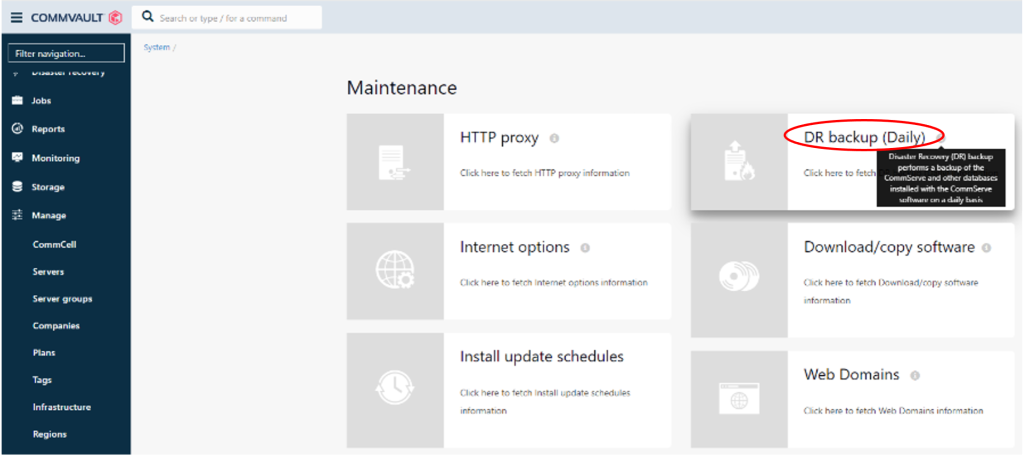Click the Maintenance page heading
The width and height of the screenshot is (1024, 455).
tap(402, 87)
